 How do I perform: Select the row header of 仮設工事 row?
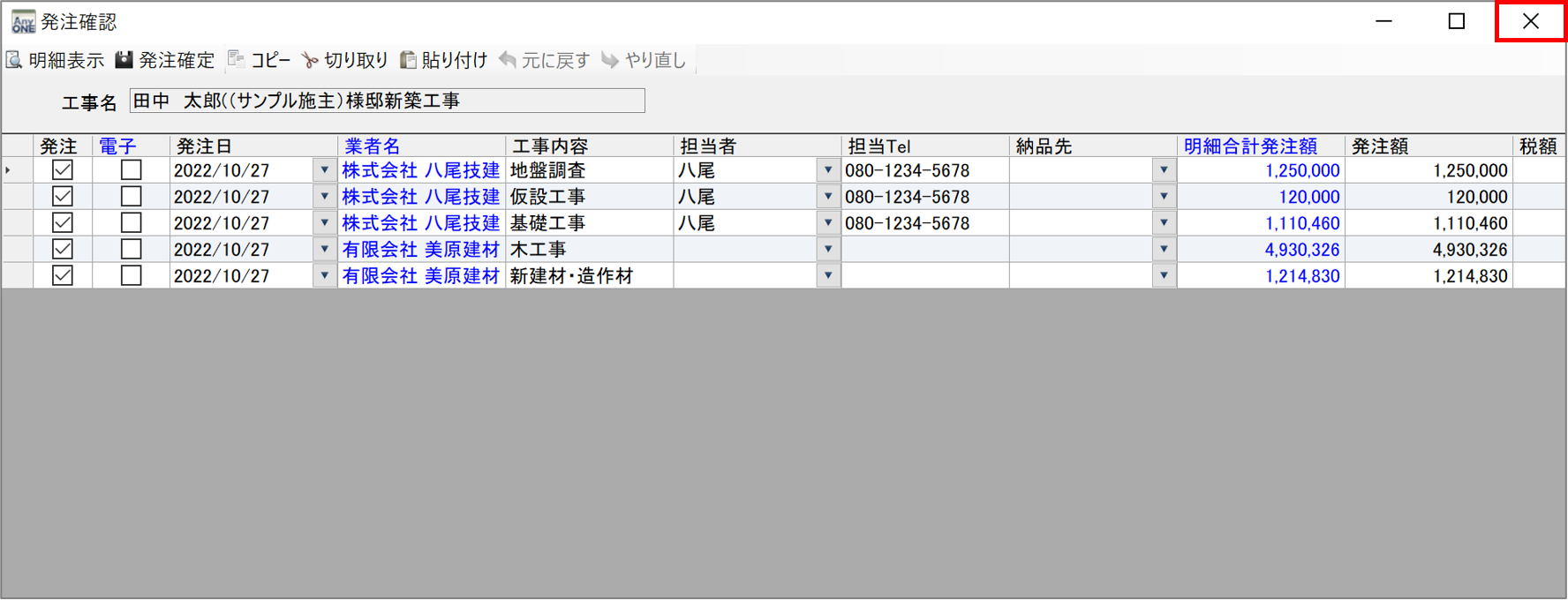click(17, 197)
